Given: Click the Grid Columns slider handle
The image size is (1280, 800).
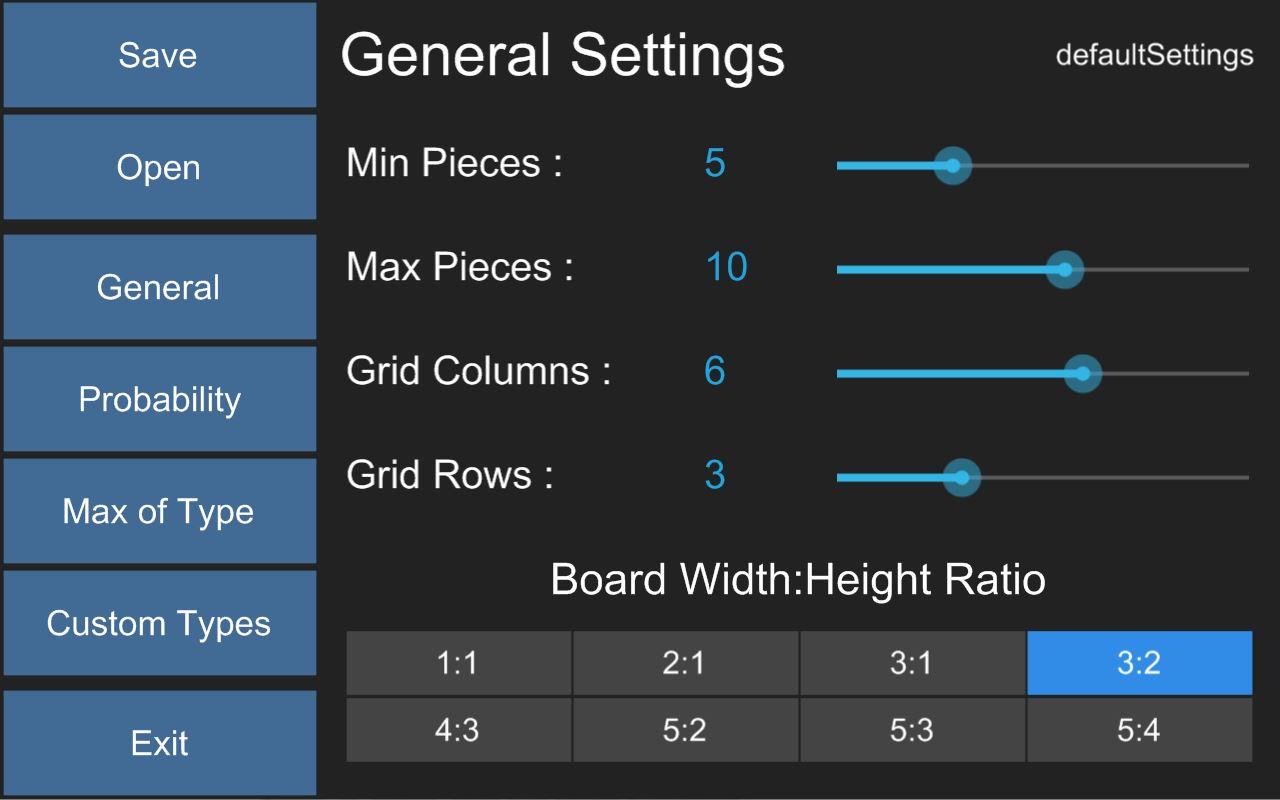Looking at the screenshot, I should click(1083, 374).
